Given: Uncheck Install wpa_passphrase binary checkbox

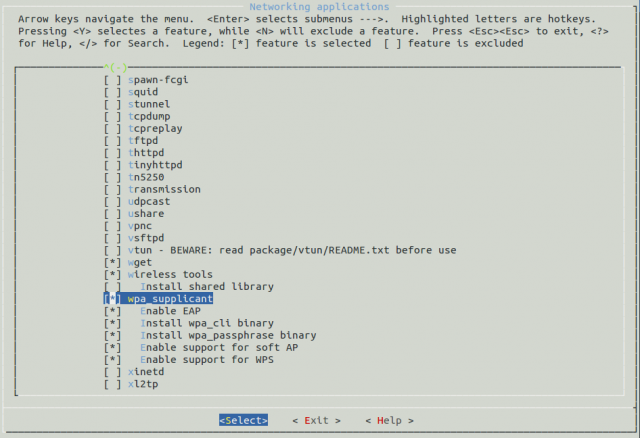Looking at the screenshot, I should [112, 336].
